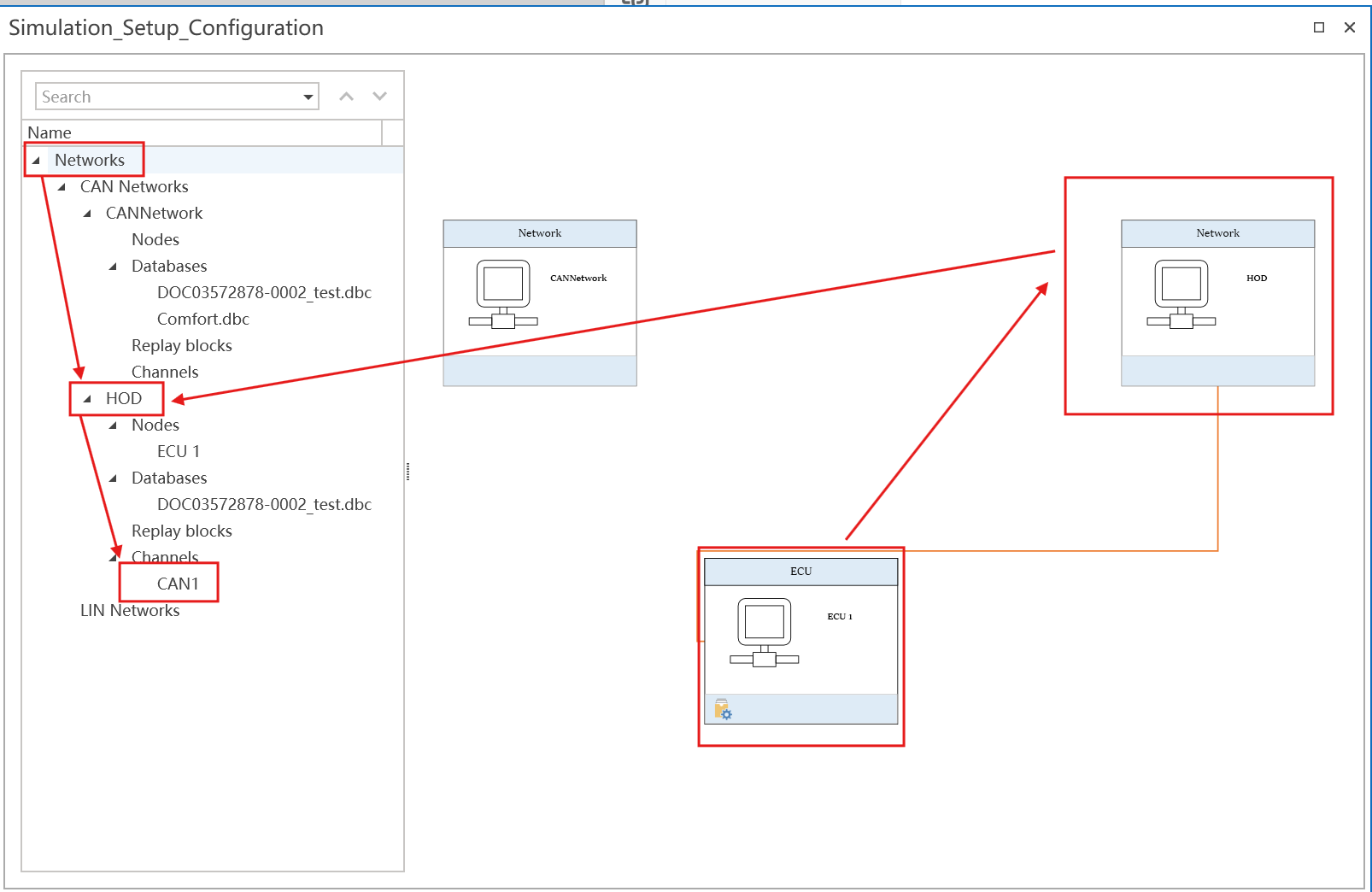Collapse the CAN Networks node
Screen dimensions: 1372x892
pyautogui.click(x=62, y=187)
